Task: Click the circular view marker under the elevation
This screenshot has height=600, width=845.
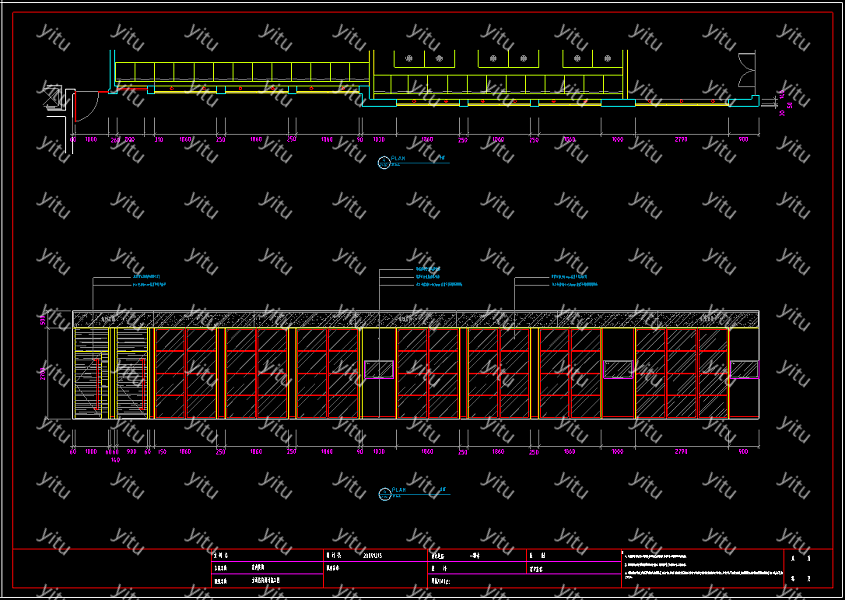Action: tap(384, 493)
